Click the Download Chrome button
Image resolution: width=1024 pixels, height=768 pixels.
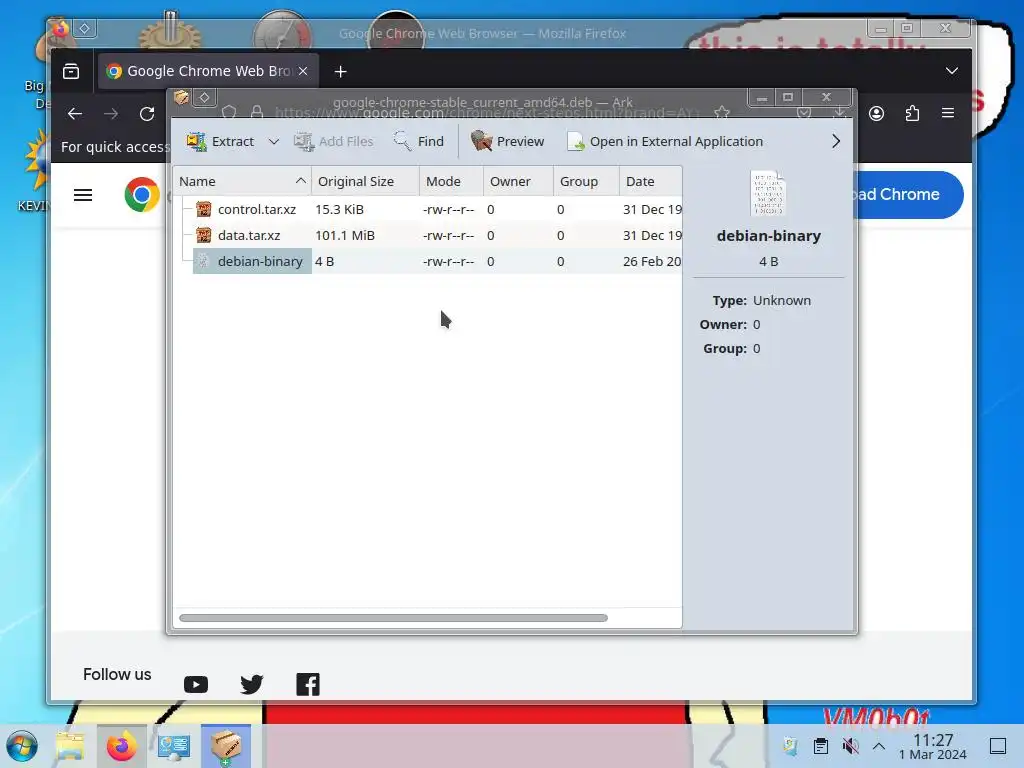tap(906, 195)
